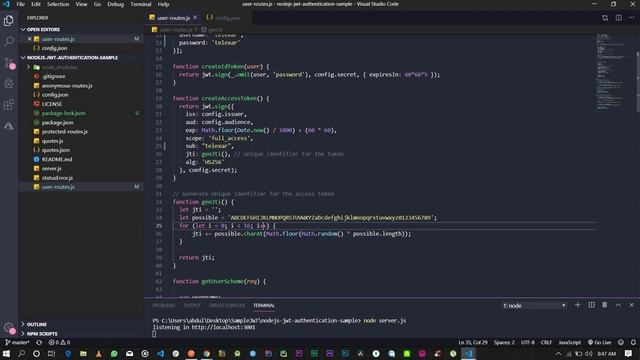Open the Explorer view in activity bar

pos(9,20)
